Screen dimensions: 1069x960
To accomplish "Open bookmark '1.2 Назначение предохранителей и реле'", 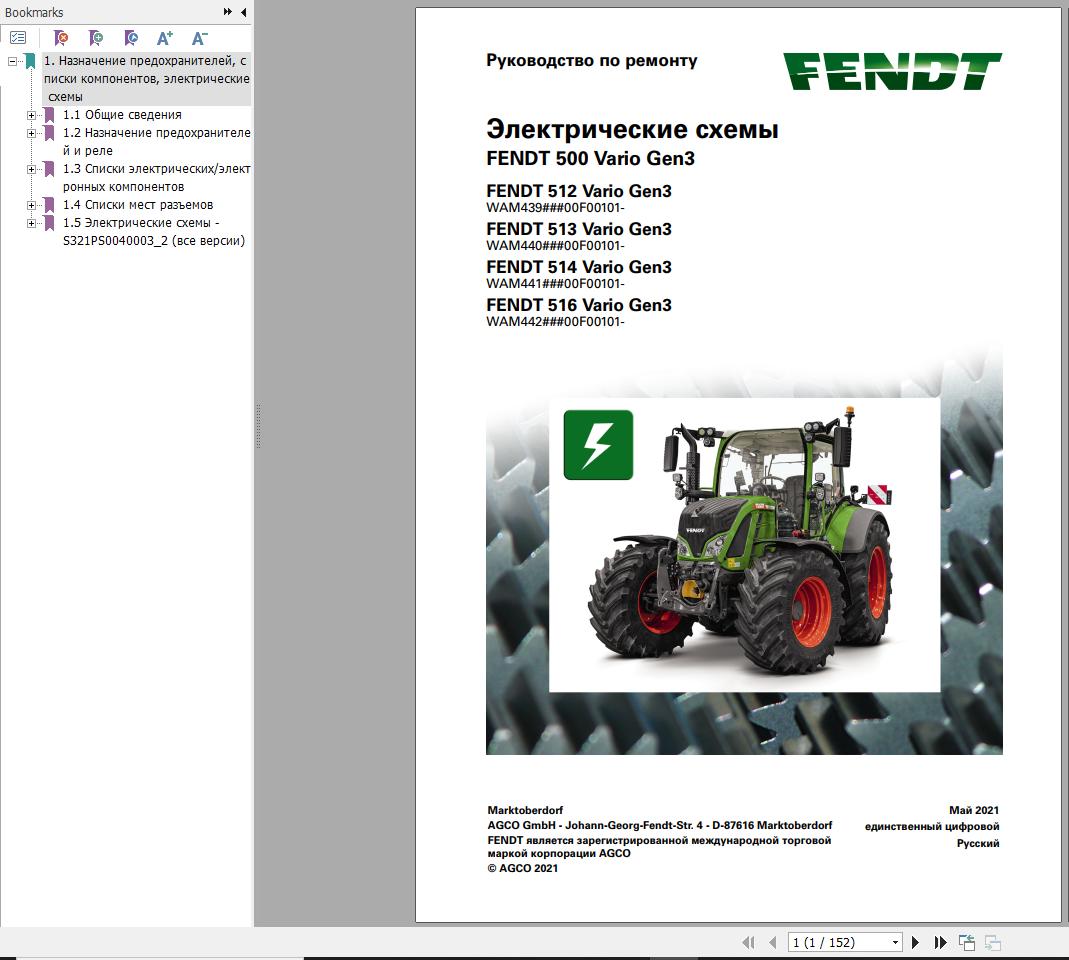I will (x=156, y=141).
